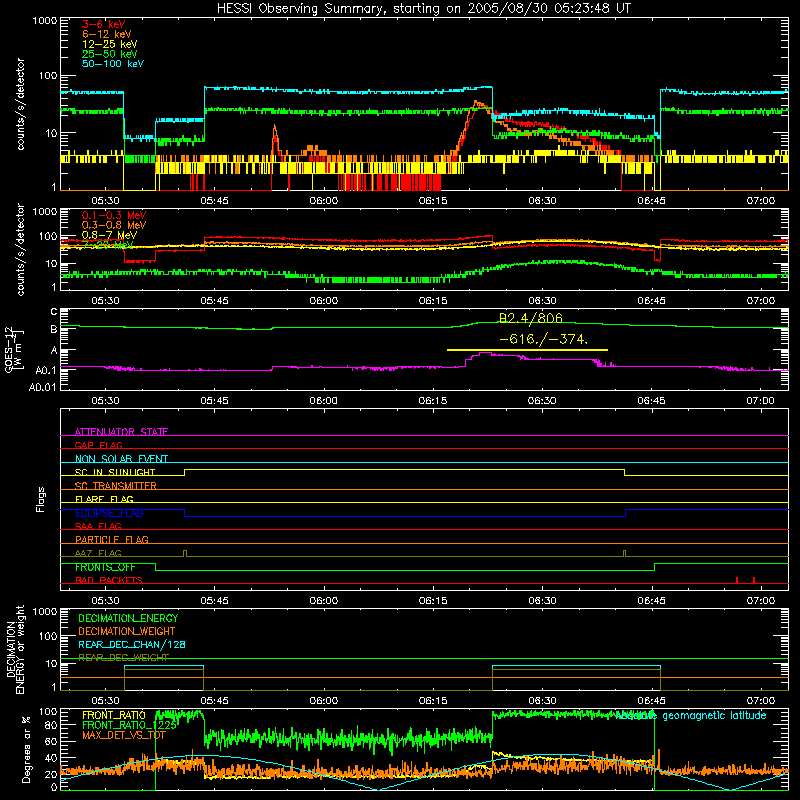Screen dimensions: 800x800
Task: Click the FRONT_RATIO legend label
Action: 114,715
